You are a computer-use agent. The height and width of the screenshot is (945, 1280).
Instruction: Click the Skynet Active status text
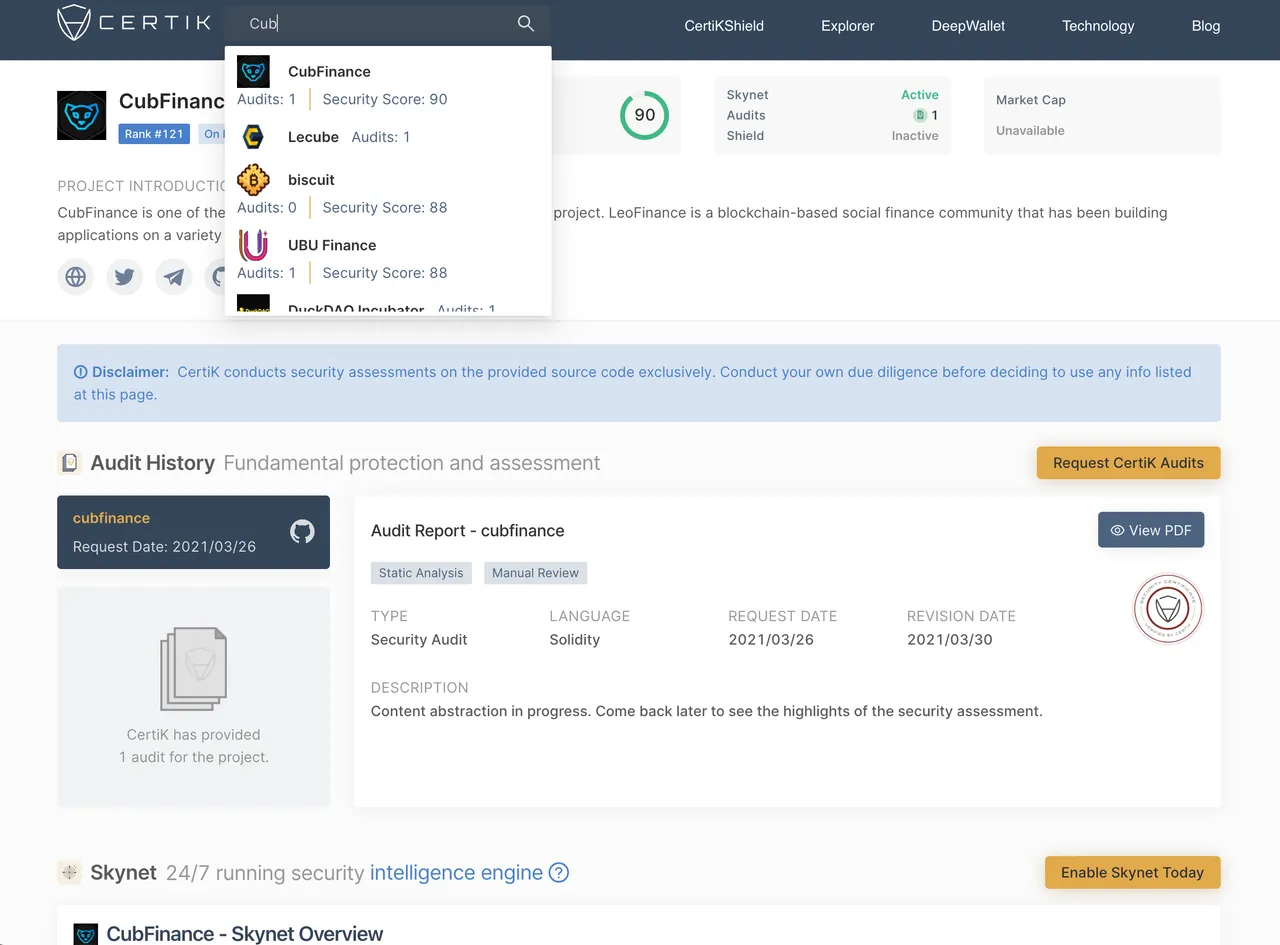pos(920,95)
